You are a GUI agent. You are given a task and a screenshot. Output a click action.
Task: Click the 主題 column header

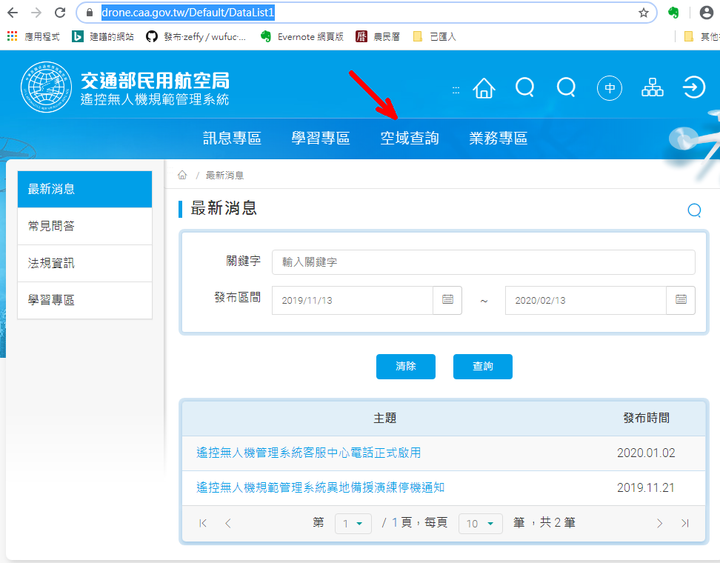[385, 418]
